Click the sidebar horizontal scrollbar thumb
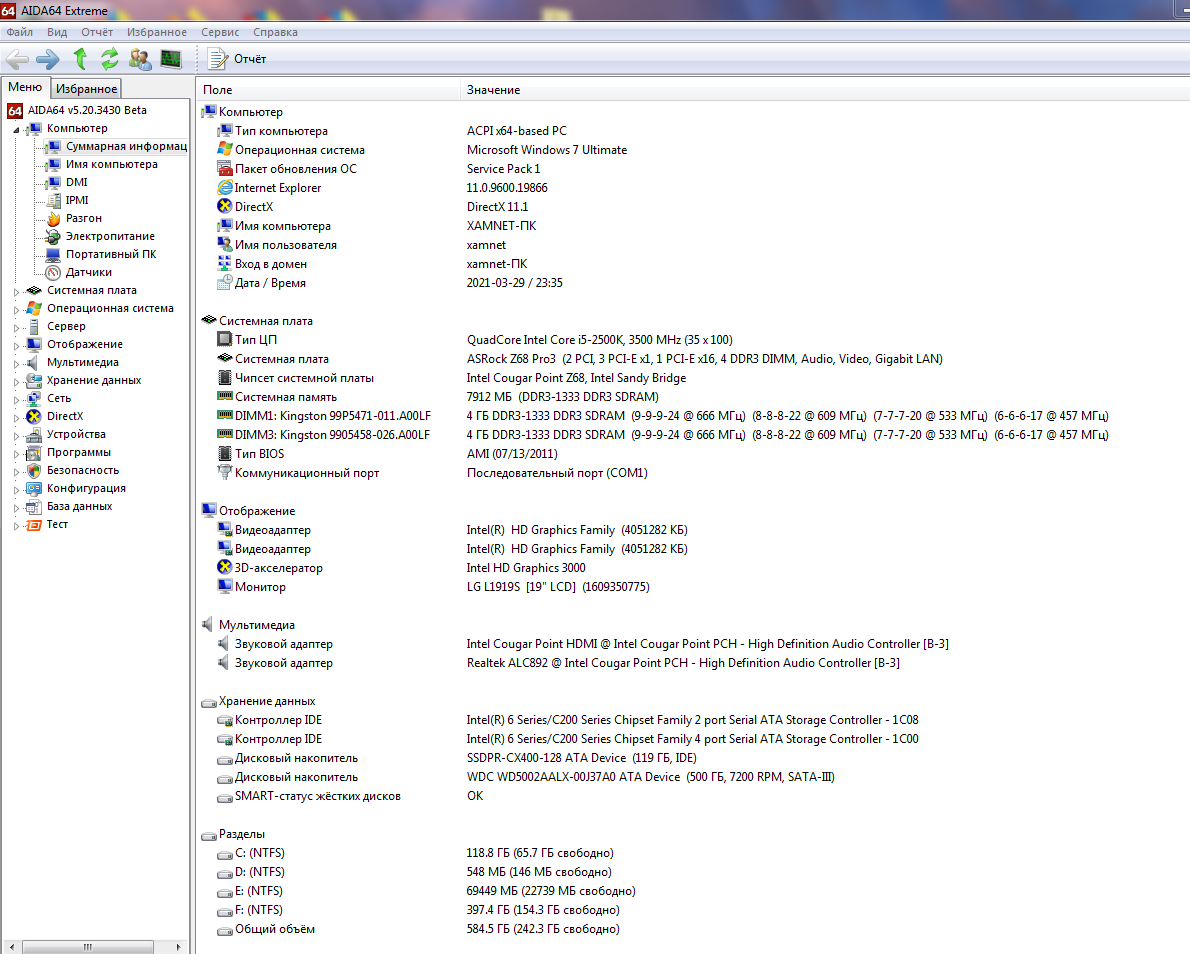Screen dimensions: 1190x954 click(87, 947)
